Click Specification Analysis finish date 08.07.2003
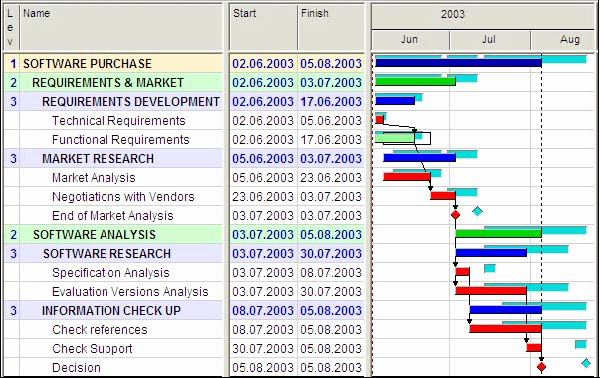 tap(331, 273)
